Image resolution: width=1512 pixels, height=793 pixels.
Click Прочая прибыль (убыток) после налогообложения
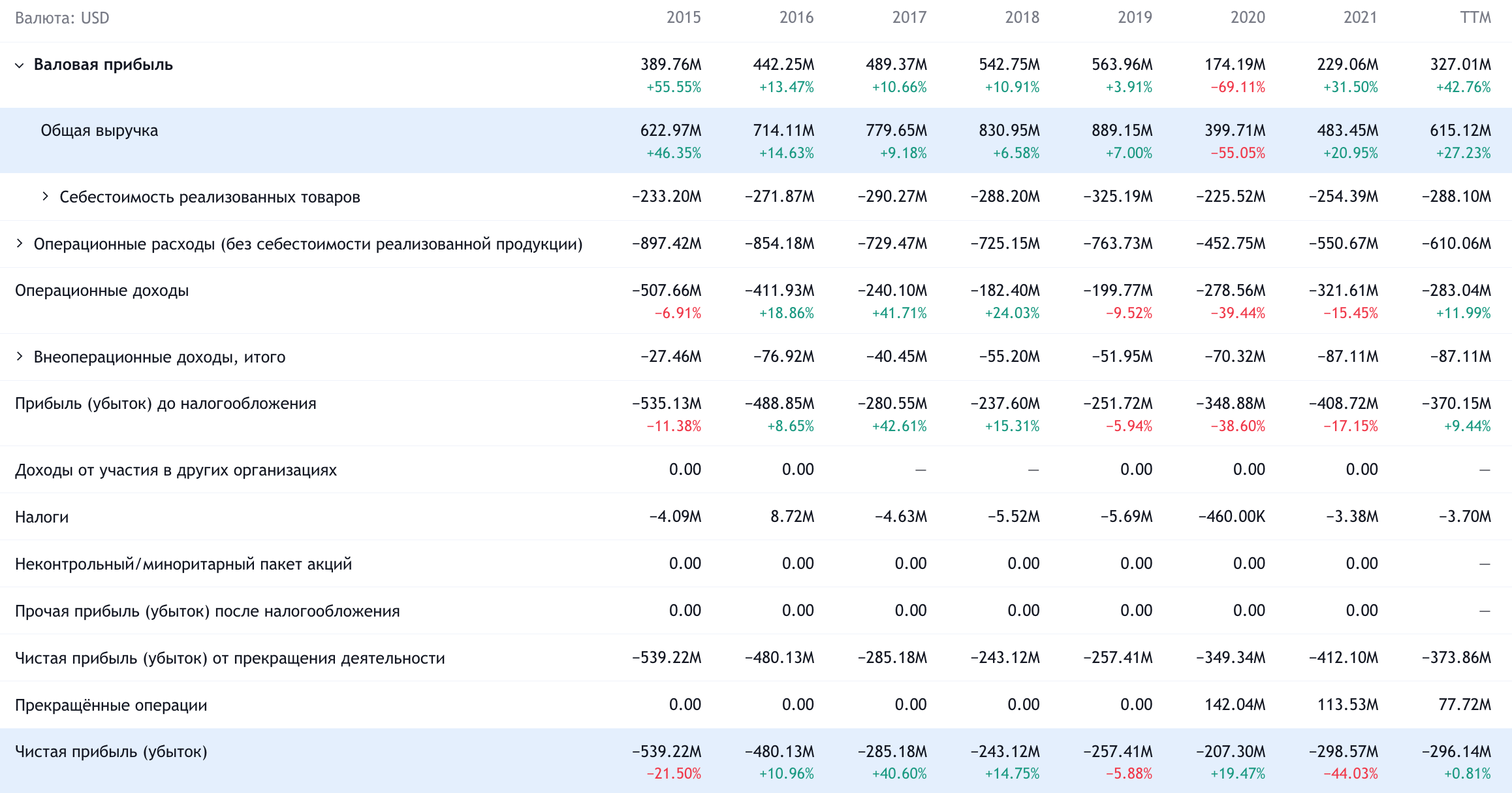point(208,611)
